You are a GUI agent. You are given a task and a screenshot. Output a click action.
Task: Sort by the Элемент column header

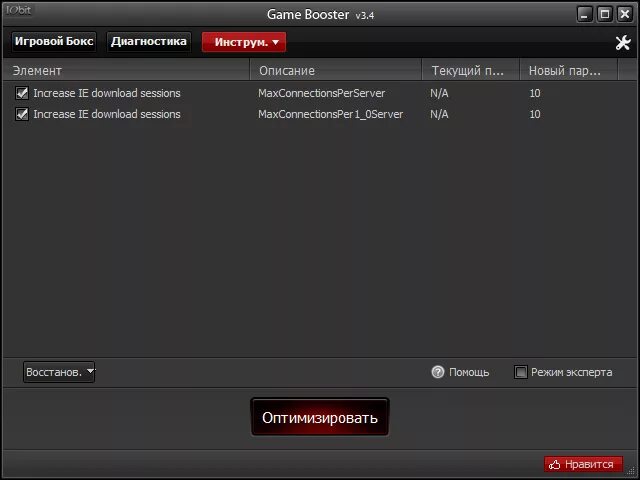click(126, 71)
